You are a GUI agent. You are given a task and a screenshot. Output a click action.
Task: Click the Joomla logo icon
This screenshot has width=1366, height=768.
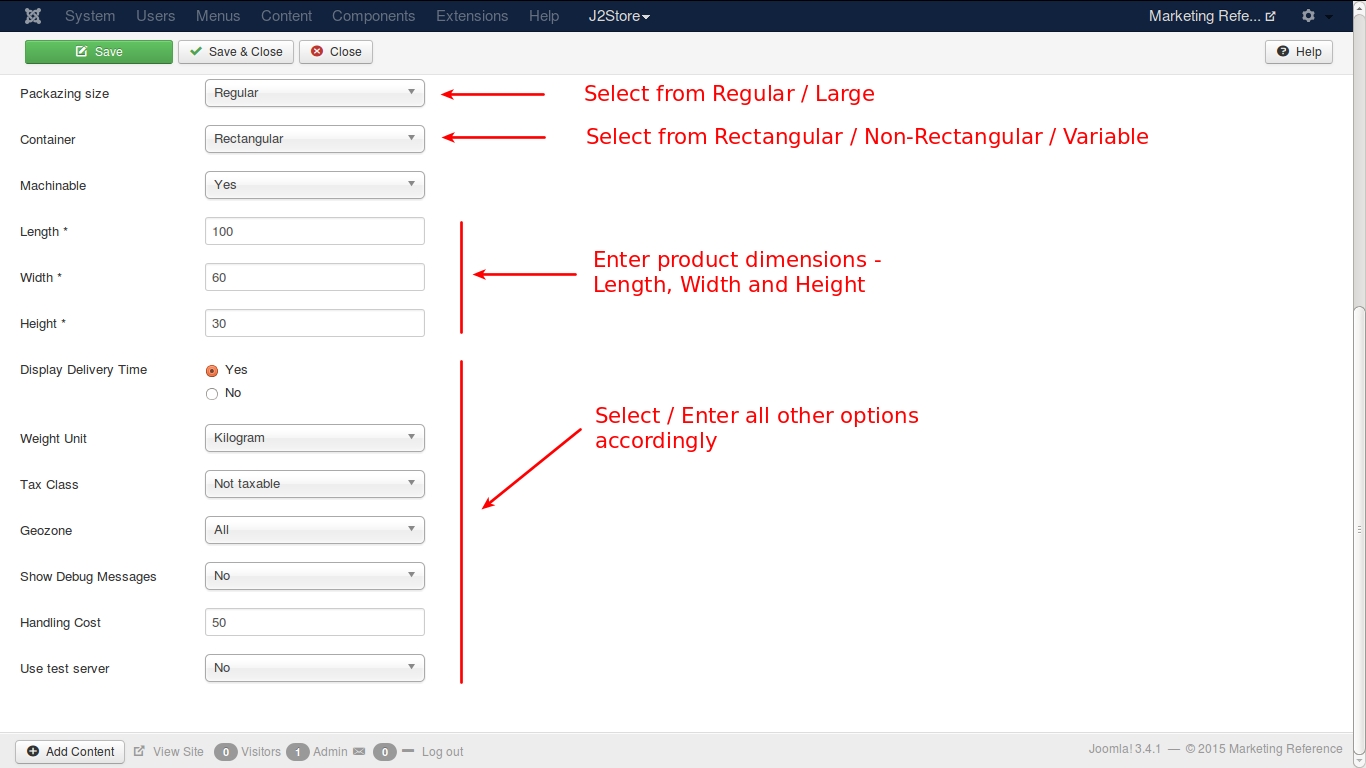pos(33,16)
